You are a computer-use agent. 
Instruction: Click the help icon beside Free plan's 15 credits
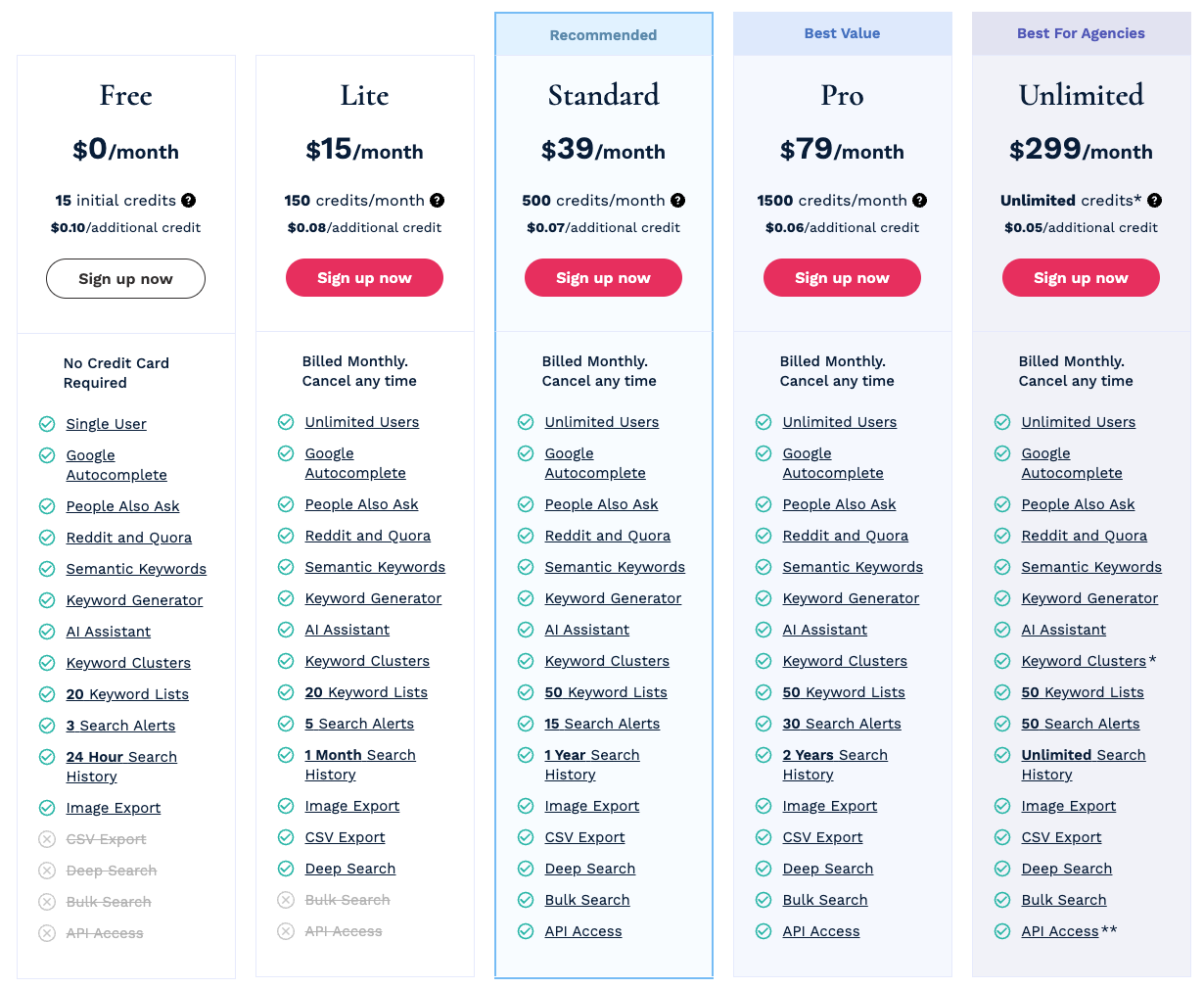tap(188, 200)
